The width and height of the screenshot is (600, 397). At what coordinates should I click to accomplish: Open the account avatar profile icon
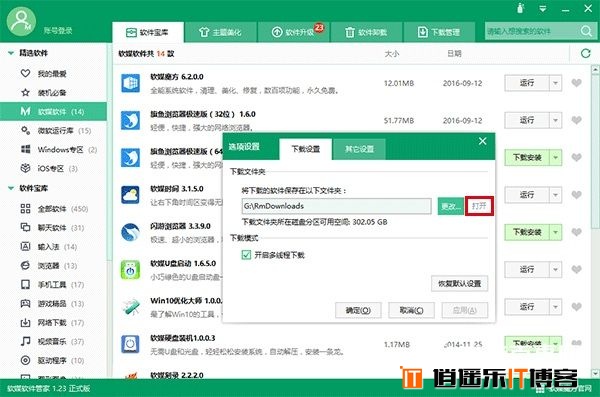tap(21, 21)
